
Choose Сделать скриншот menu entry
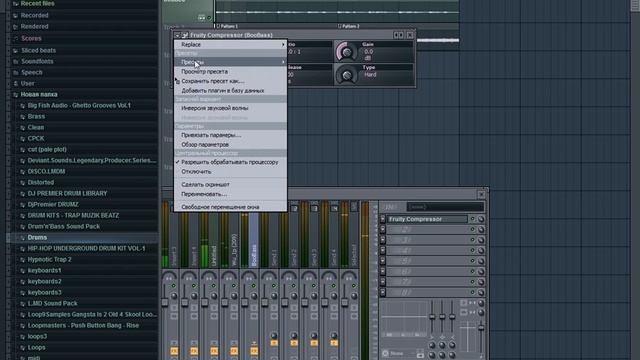pyautogui.click(x=230, y=184)
